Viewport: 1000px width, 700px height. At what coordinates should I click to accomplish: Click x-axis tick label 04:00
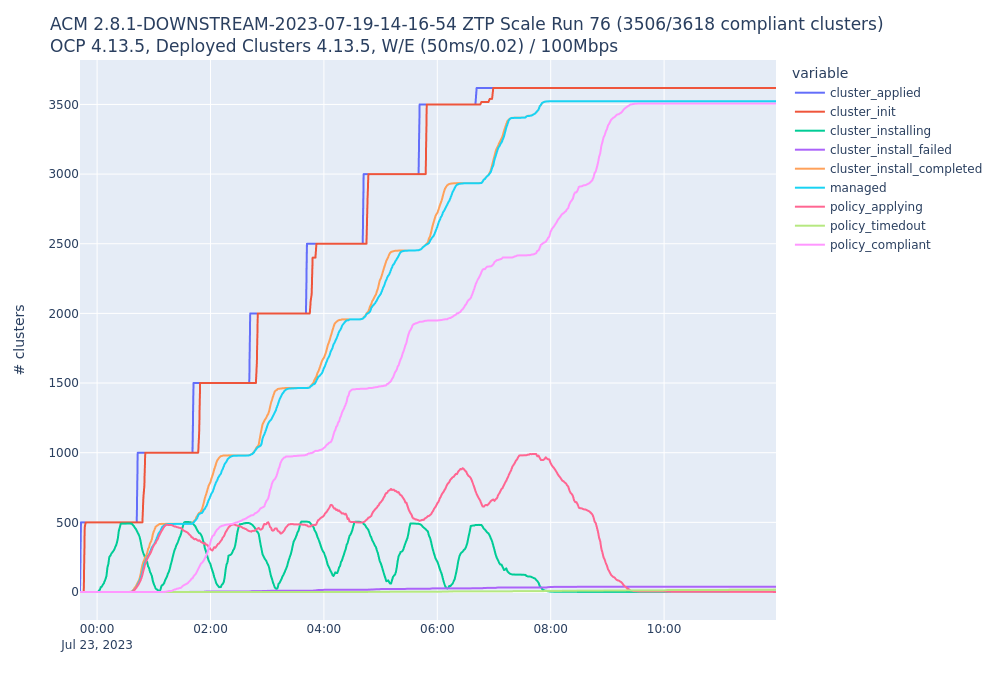pyautogui.click(x=324, y=629)
